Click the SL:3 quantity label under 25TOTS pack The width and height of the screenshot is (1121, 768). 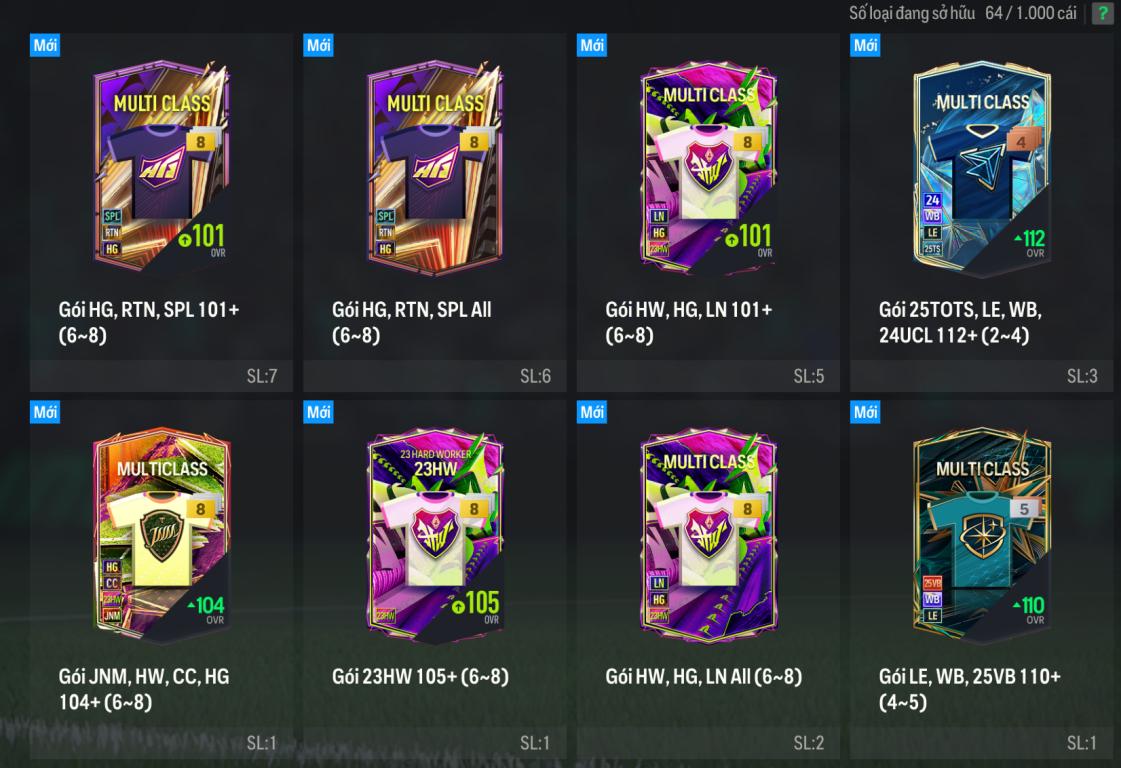(x=1082, y=376)
